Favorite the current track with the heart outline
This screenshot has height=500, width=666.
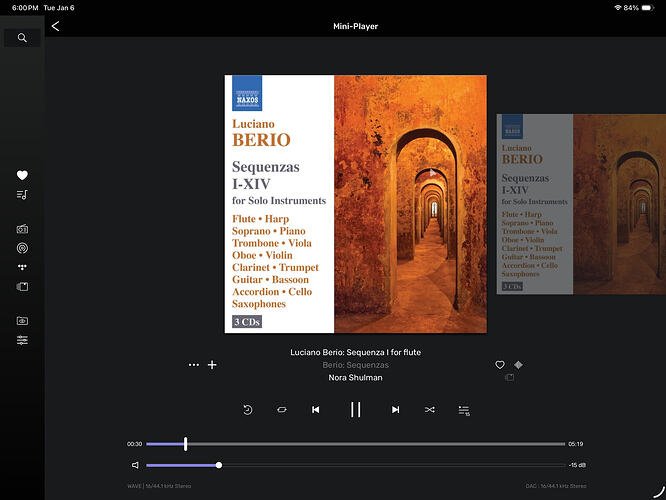click(x=500, y=364)
